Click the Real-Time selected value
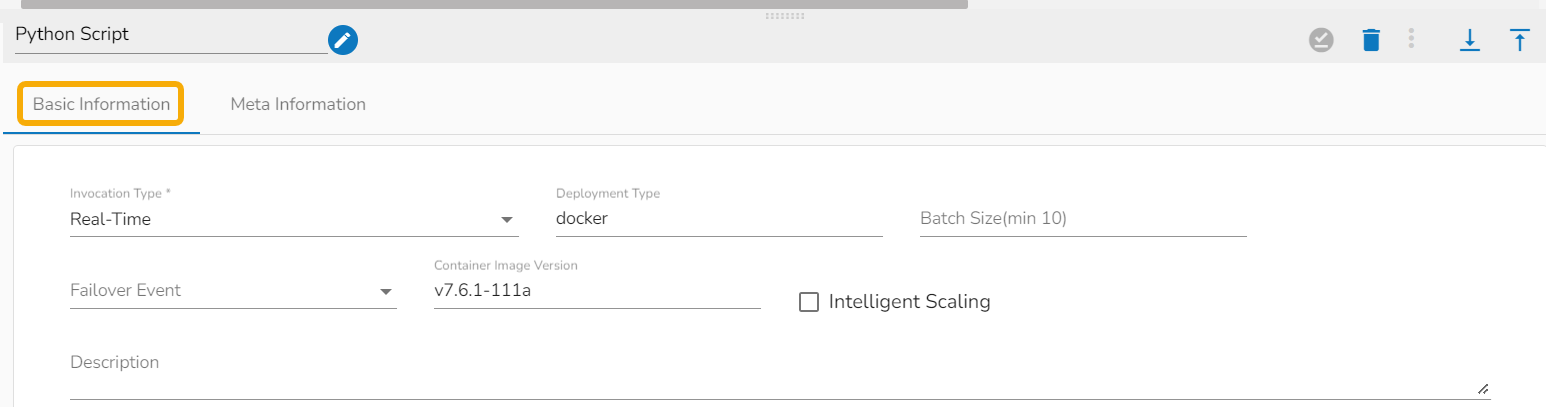1546x407 pixels. point(110,220)
